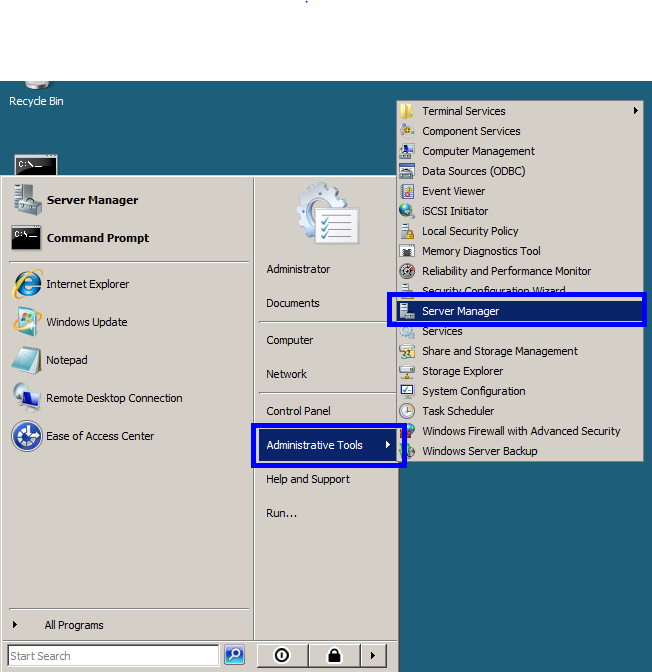Open the Notepad icon

pos(27,360)
